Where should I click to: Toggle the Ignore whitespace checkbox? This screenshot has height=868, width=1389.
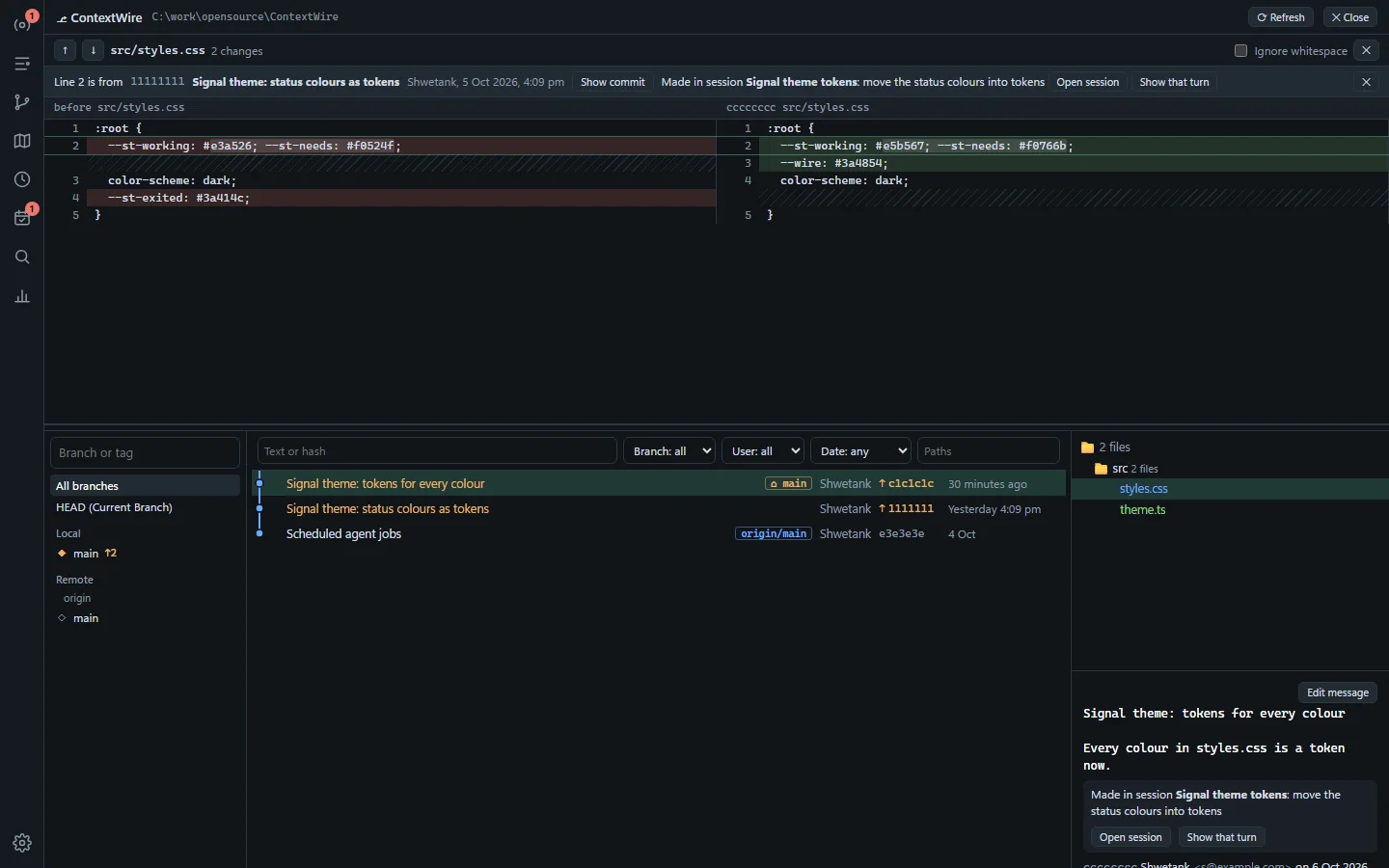coord(1240,50)
